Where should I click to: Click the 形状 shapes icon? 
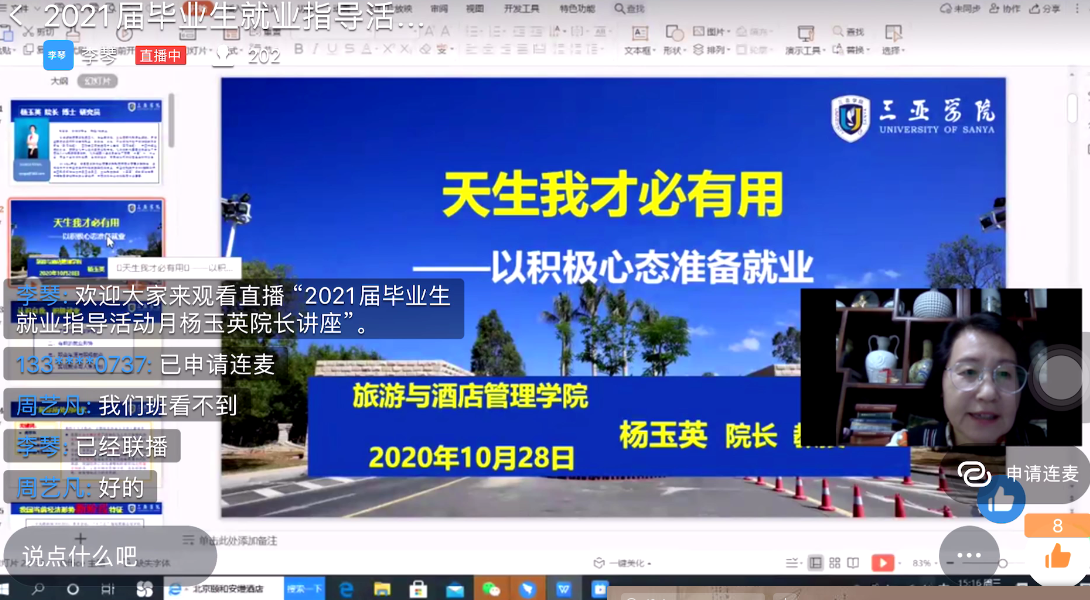672,40
